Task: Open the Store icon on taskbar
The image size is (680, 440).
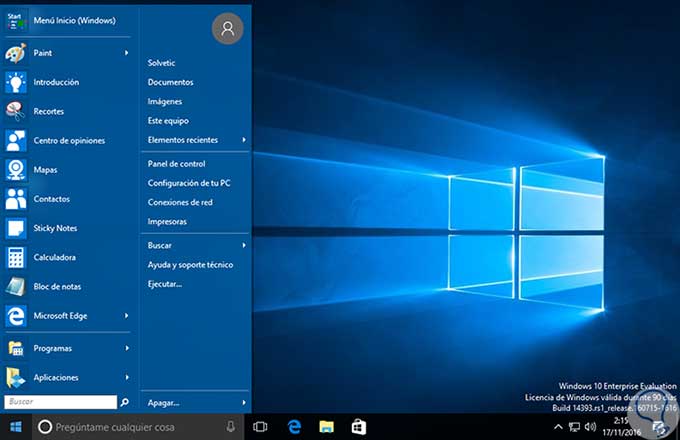Action: pos(359,427)
